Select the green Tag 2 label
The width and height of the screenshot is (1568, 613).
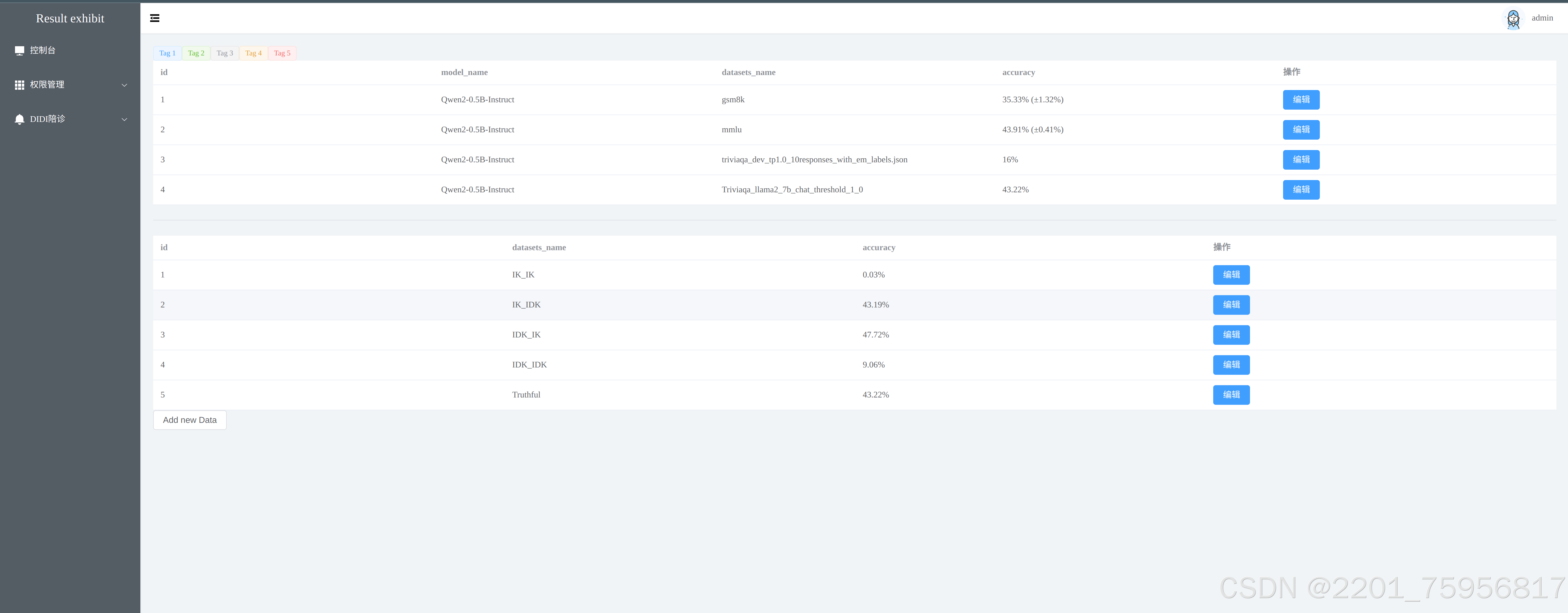click(196, 53)
